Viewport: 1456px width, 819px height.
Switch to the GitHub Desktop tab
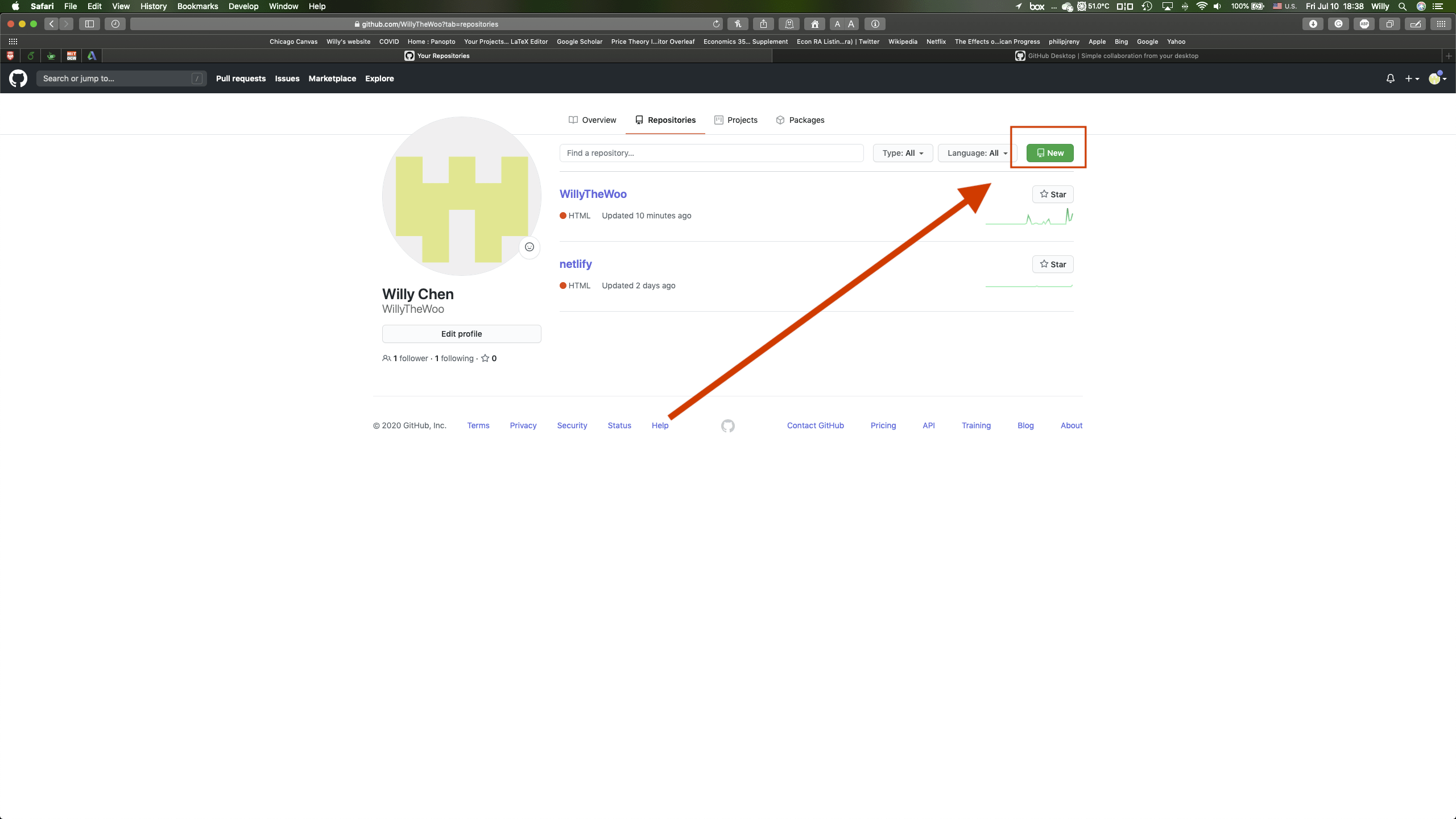pyautogui.click(x=1107, y=56)
